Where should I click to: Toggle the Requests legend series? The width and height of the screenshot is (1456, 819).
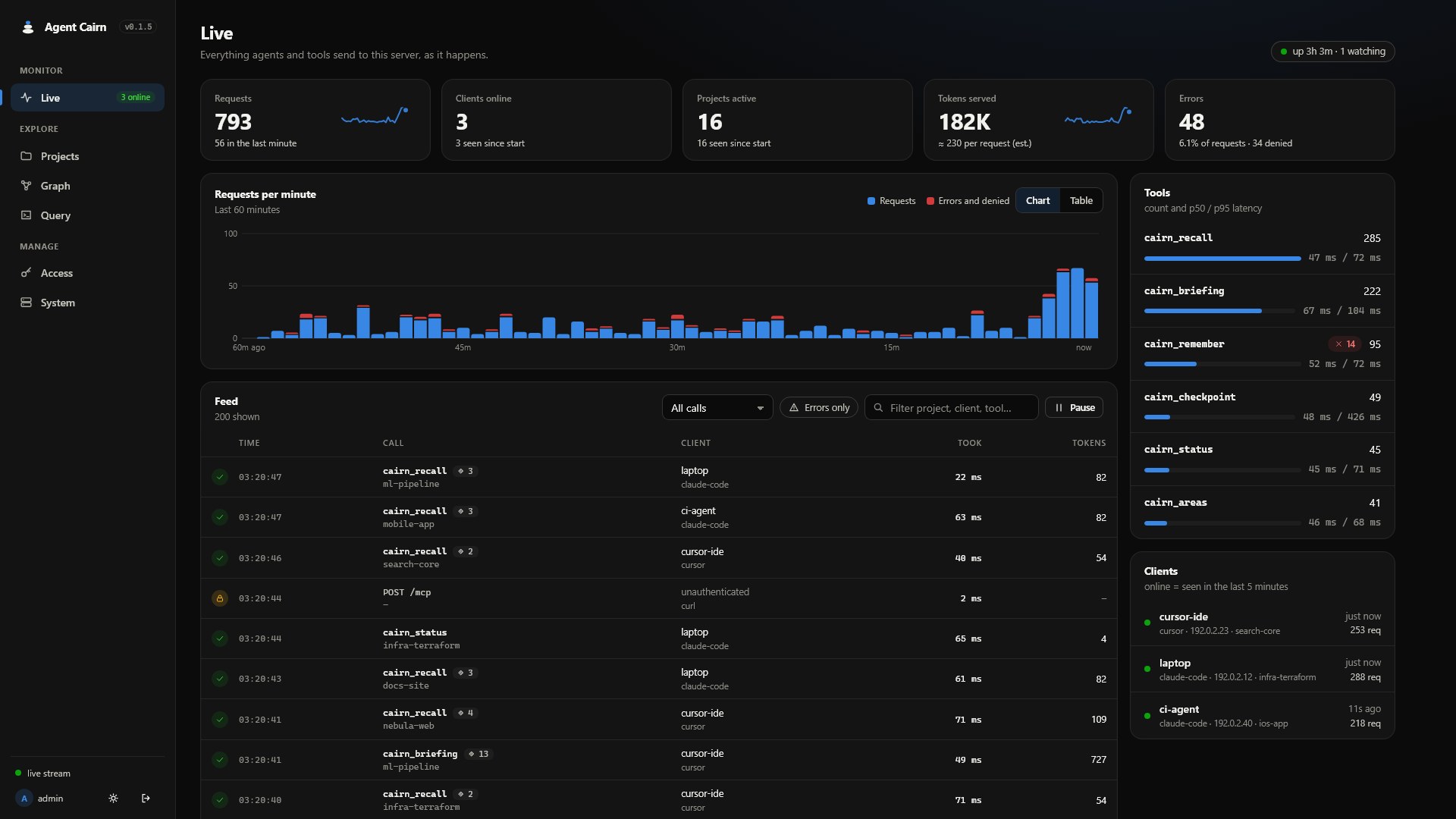point(891,201)
